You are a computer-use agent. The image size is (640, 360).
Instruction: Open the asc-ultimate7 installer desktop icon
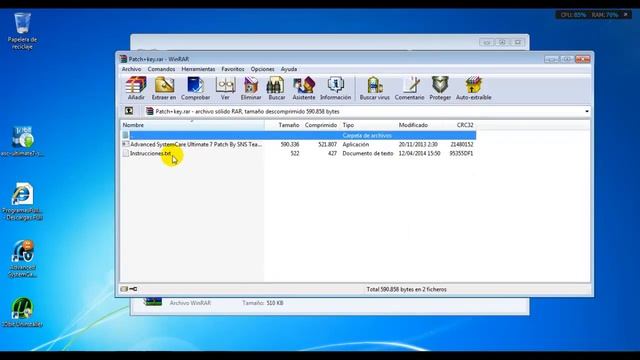(x=22, y=141)
